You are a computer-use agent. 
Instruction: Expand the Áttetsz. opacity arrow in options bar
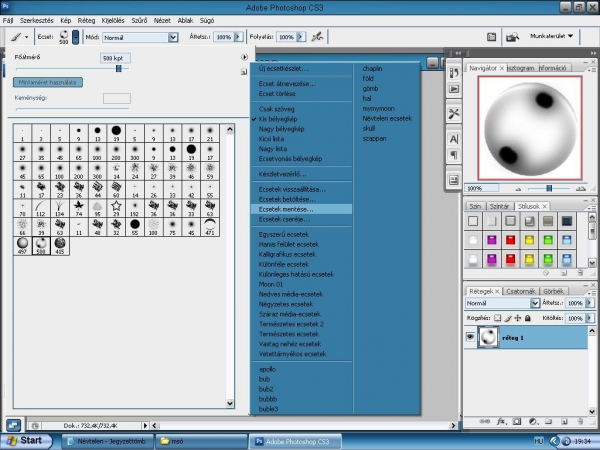(x=238, y=37)
